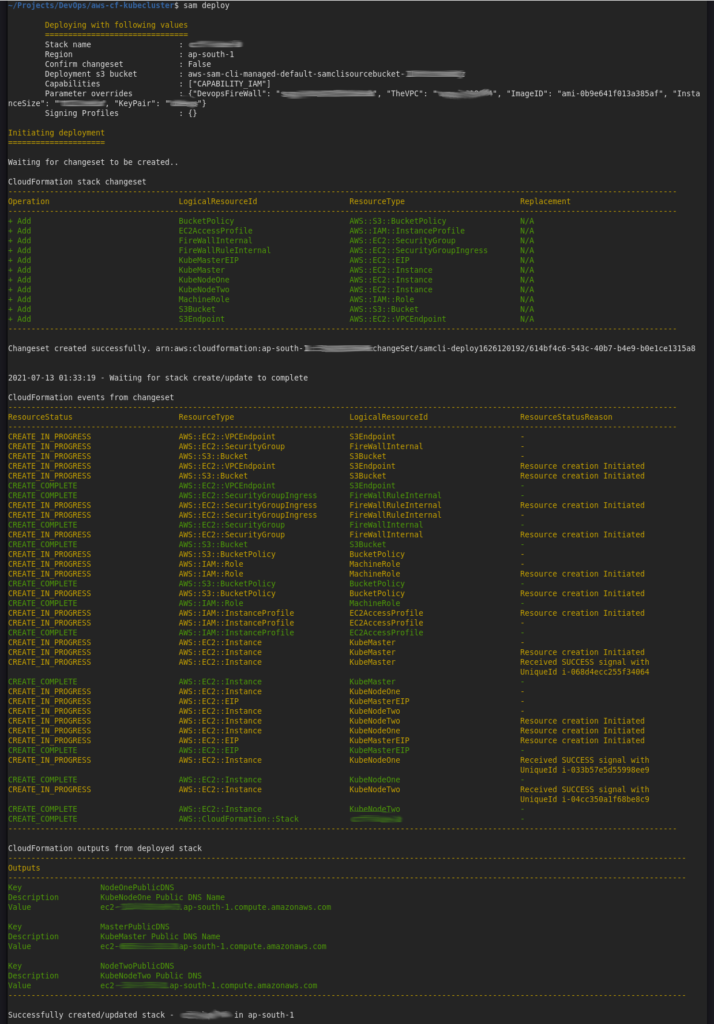Open the NodeTwoPublicDNS value link
The height and width of the screenshot is (1024, 714).
pos(208,985)
